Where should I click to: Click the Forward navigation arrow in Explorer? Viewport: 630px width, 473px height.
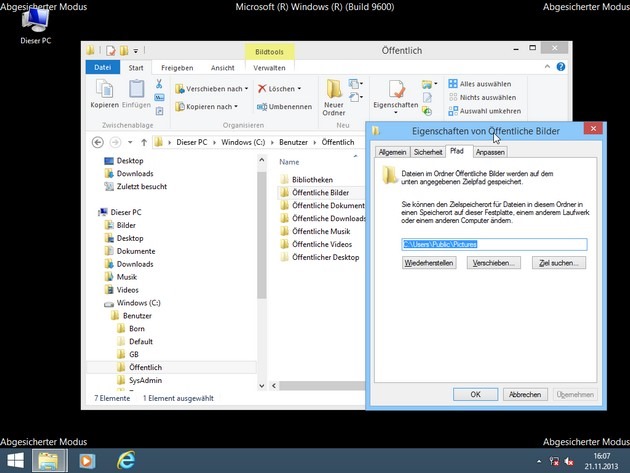tap(115, 142)
